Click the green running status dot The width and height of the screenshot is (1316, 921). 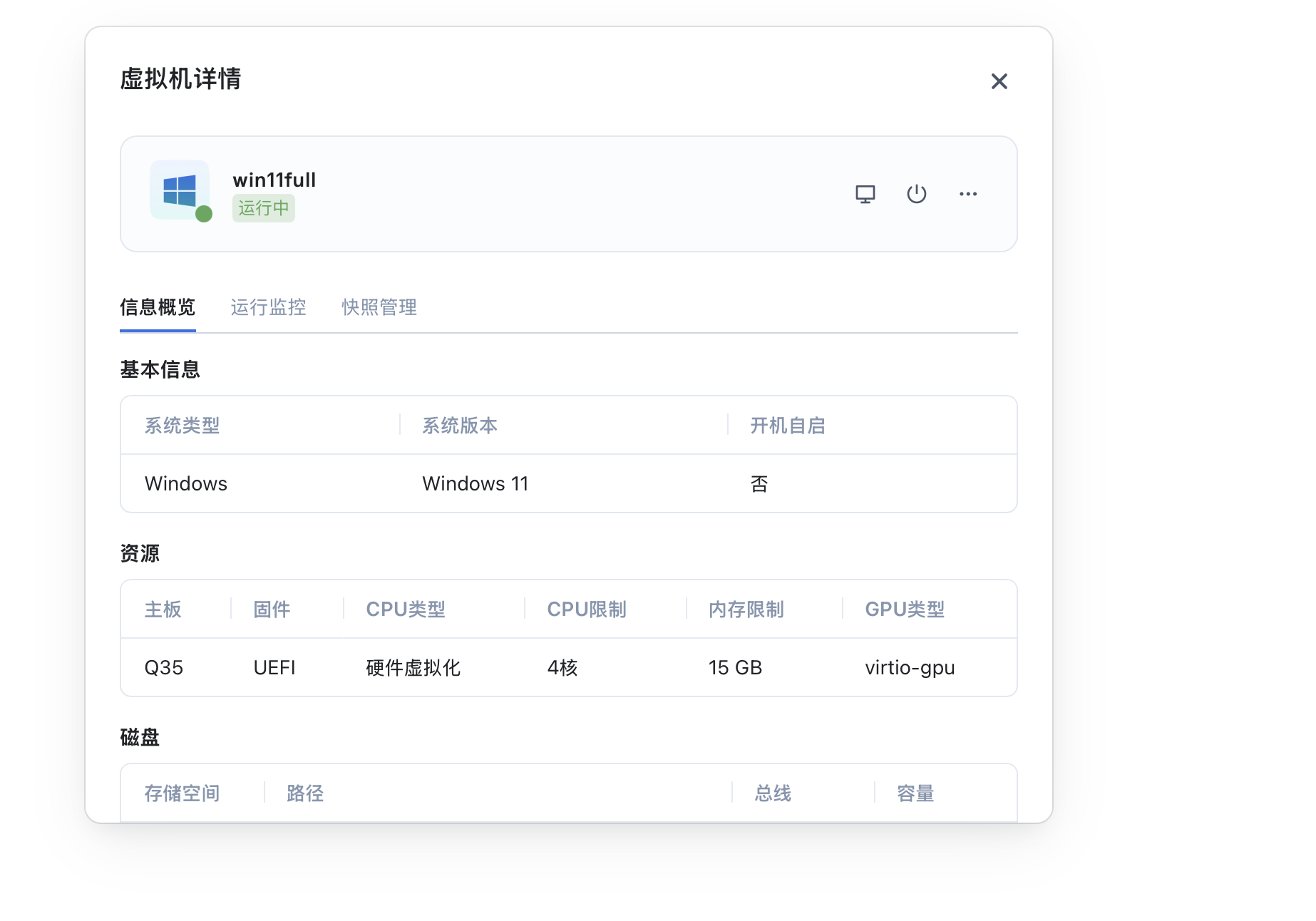coord(204,214)
